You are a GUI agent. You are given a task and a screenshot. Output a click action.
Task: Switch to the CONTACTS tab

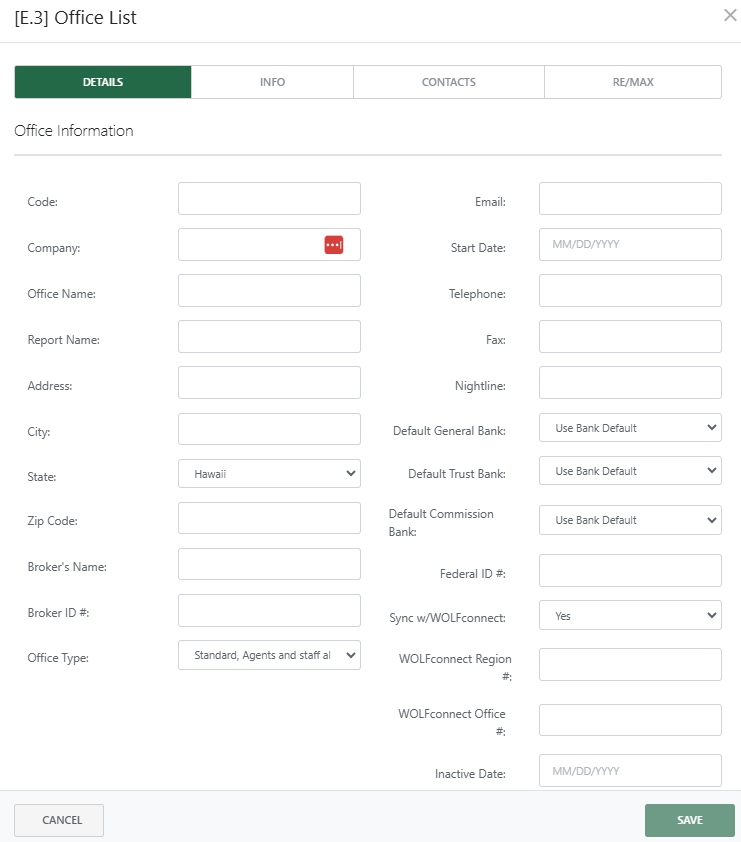point(448,81)
